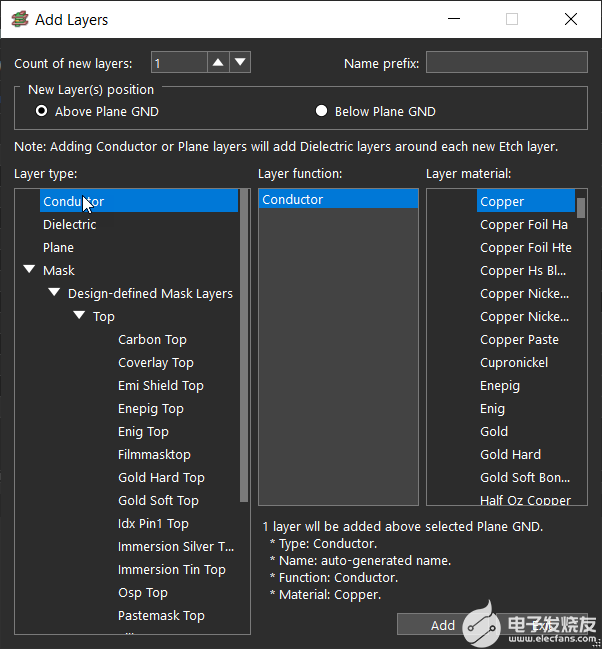This screenshot has width=602, height=649.
Task: Select Pastemask Top layer
Action: 161,615
